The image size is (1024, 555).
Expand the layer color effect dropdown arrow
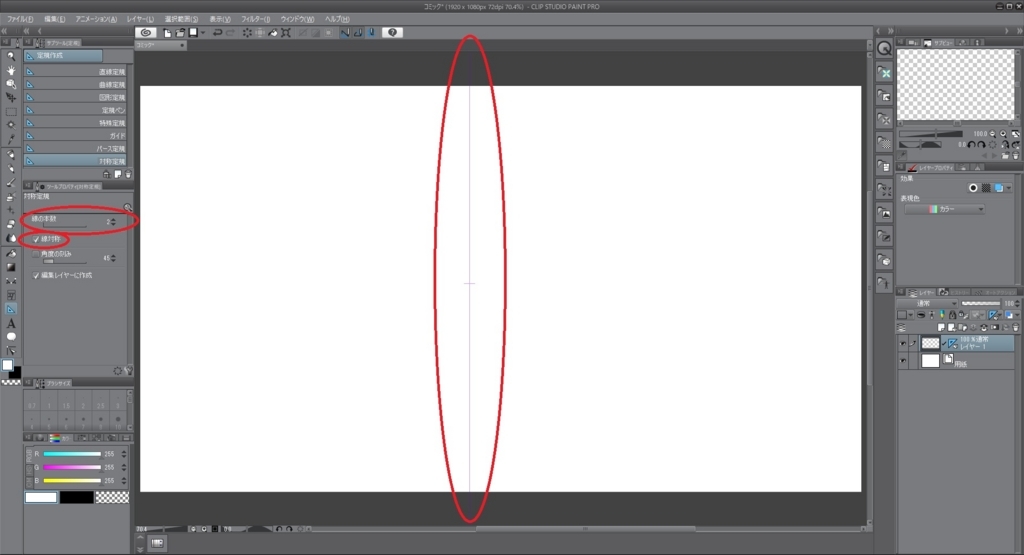pyautogui.click(x=1009, y=188)
